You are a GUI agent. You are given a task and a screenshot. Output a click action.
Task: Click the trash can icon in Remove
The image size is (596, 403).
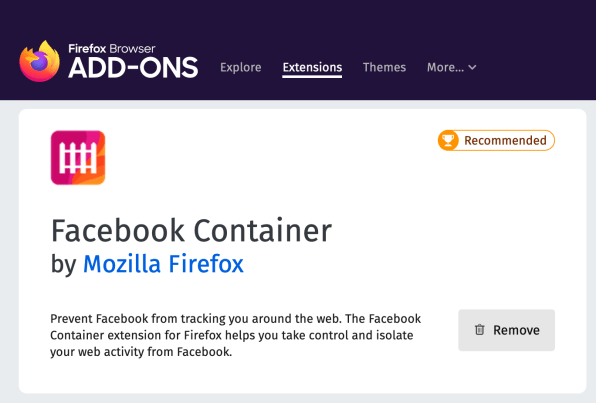point(480,330)
